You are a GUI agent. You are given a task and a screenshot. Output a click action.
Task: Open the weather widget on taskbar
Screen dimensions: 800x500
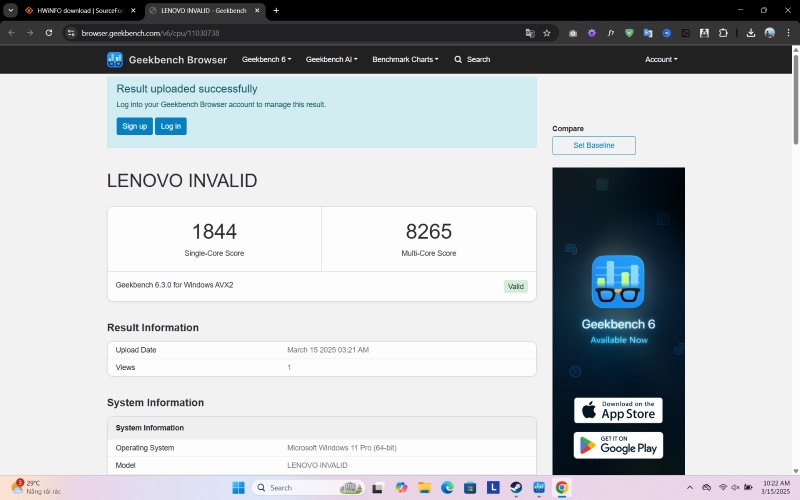pos(36,487)
